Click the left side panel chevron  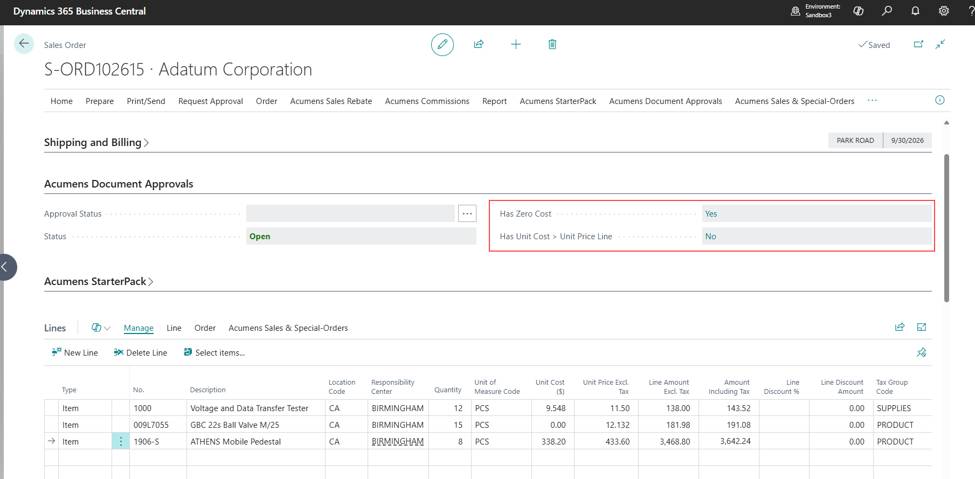click(6, 267)
